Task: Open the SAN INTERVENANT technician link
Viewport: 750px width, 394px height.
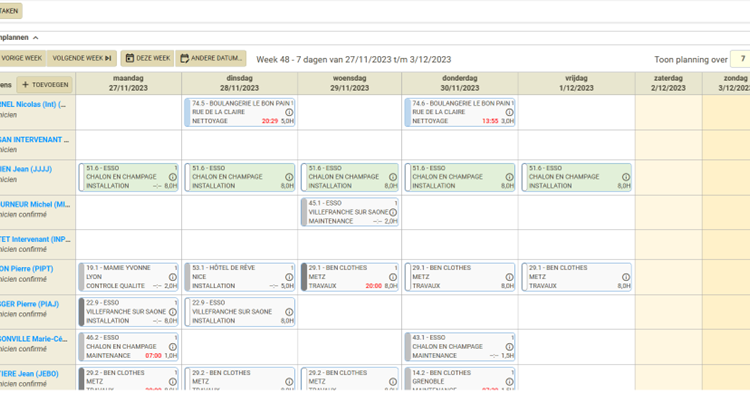Action: click(34, 140)
